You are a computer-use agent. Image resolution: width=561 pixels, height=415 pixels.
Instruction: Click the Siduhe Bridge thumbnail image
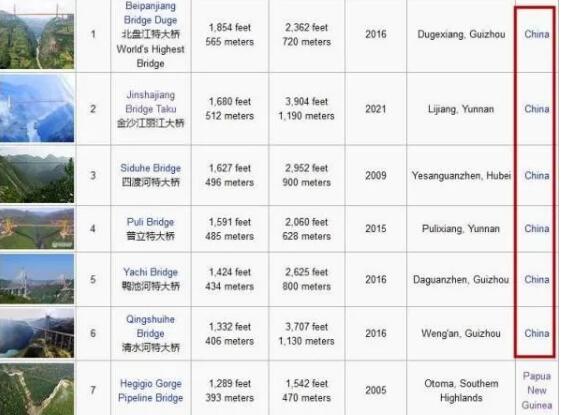37,175
